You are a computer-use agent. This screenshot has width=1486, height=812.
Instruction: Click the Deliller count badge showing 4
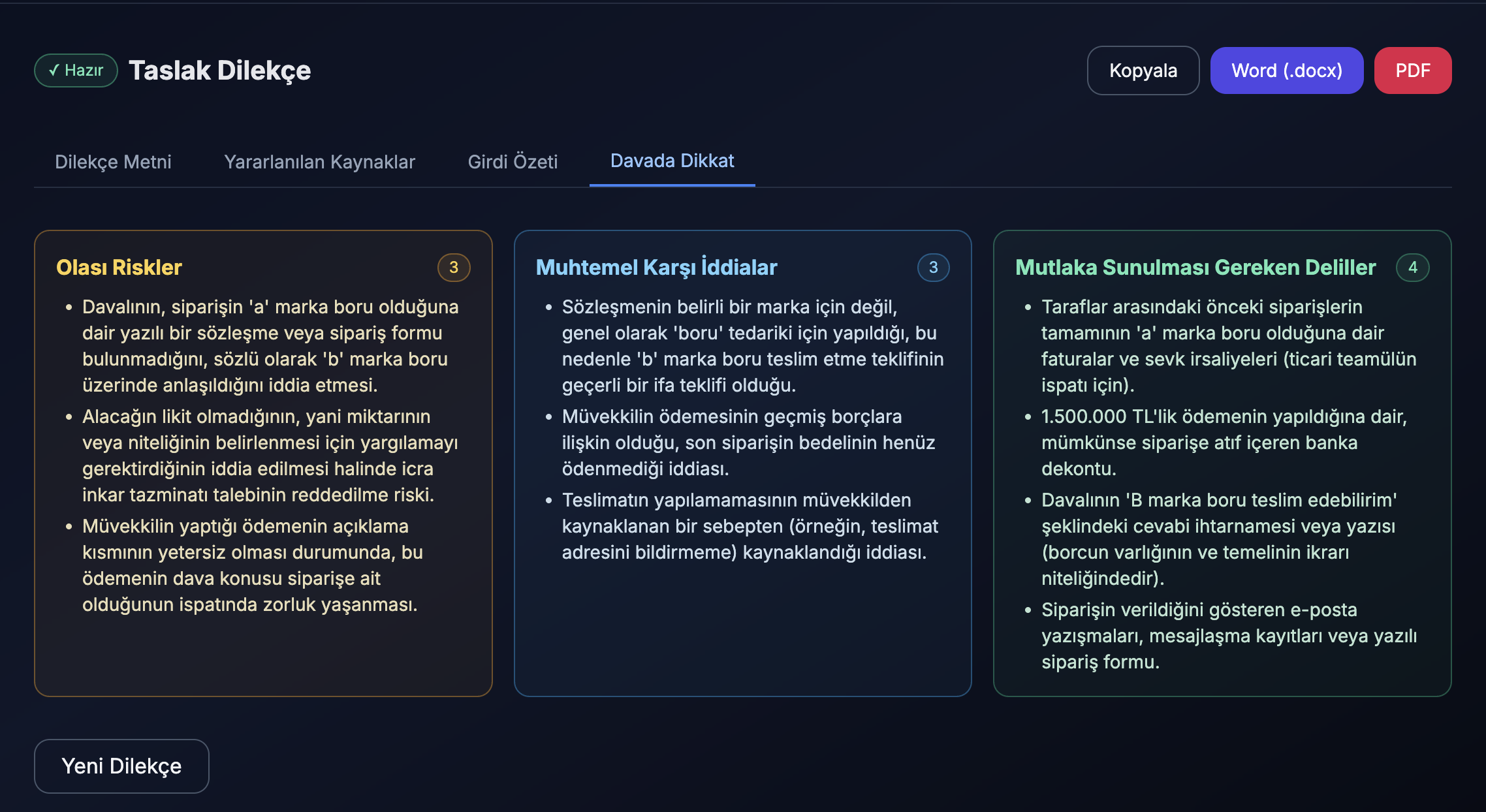1412,268
